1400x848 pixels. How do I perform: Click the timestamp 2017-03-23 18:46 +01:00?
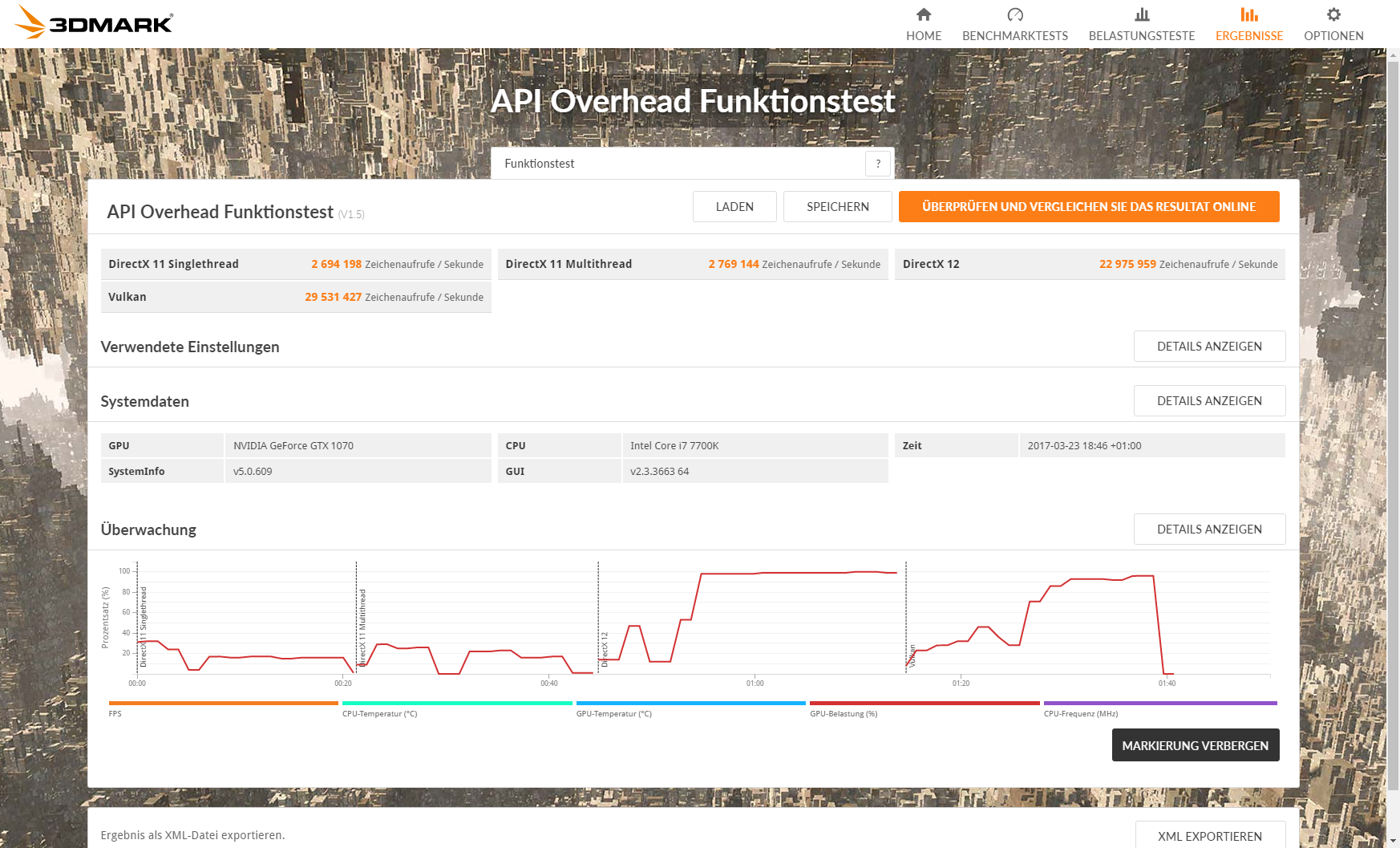(1084, 446)
